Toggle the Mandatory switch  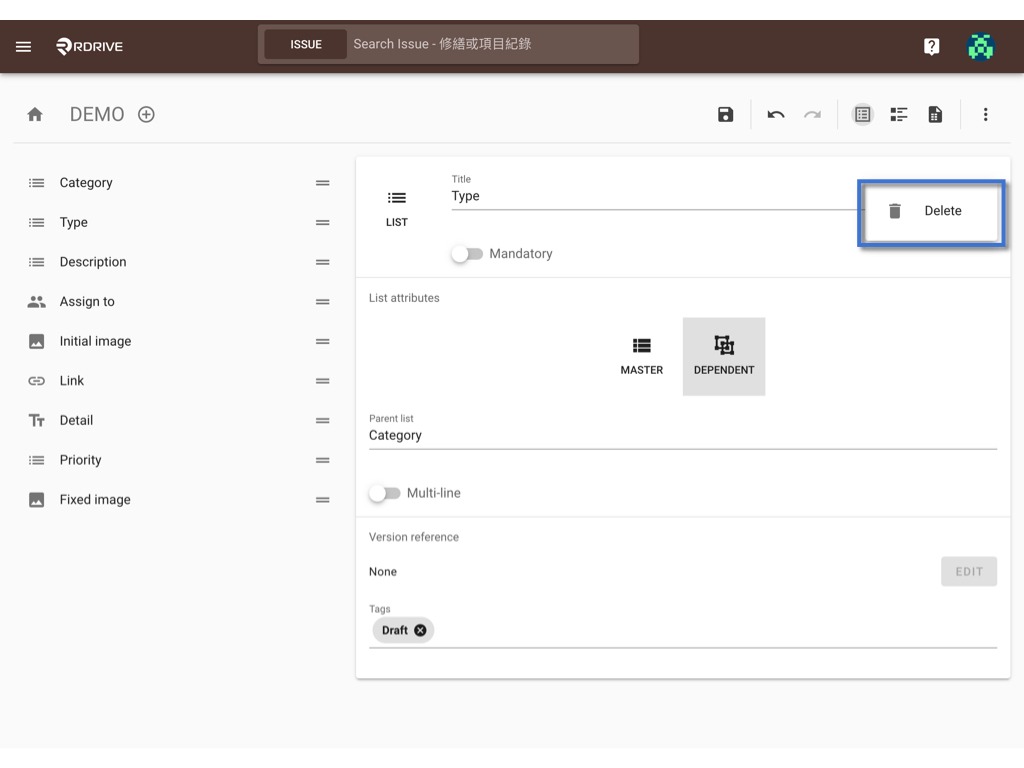[467, 254]
